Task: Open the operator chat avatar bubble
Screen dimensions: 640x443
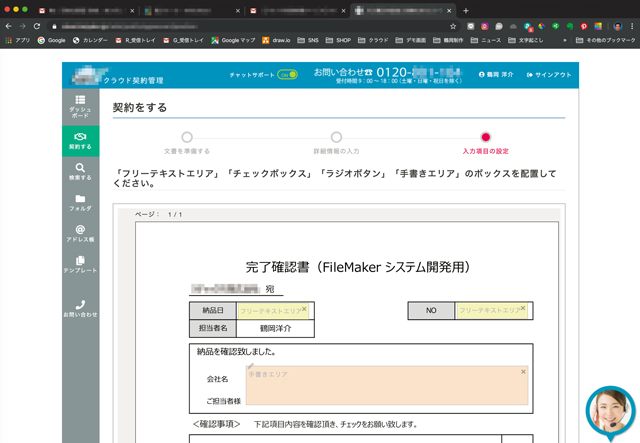Action: (x=611, y=411)
